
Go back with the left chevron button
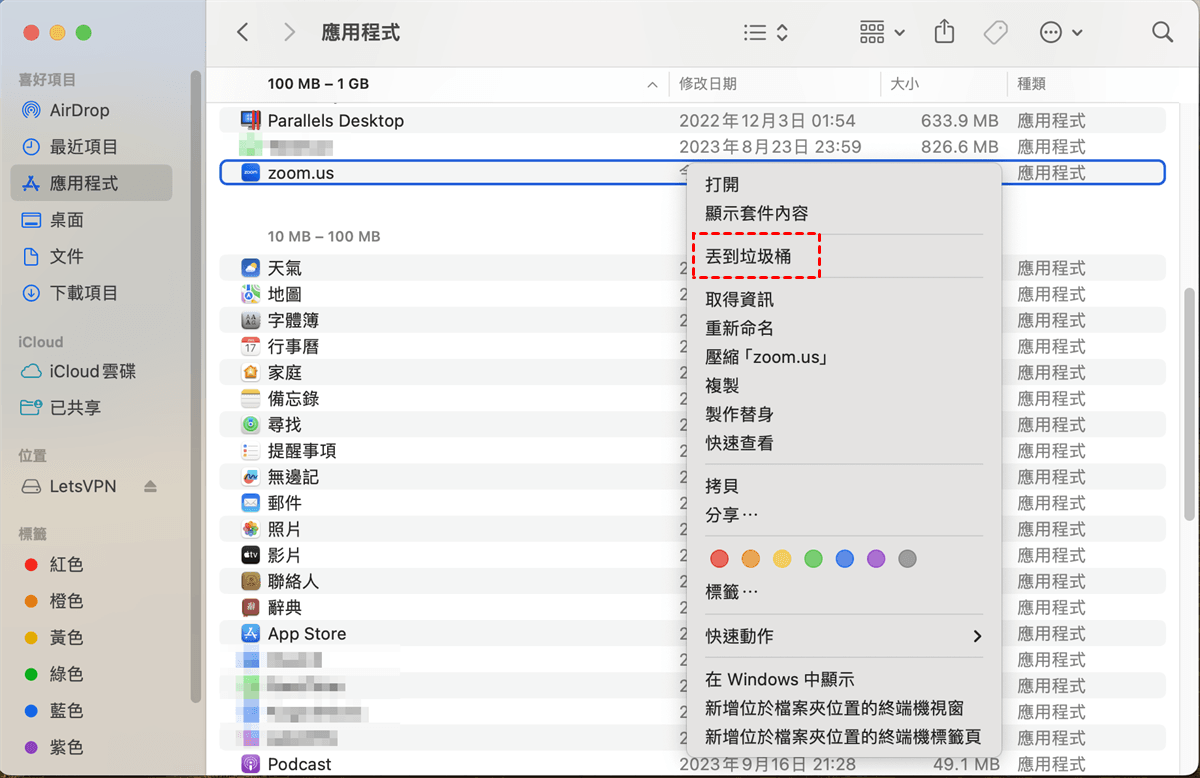click(x=242, y=32)
